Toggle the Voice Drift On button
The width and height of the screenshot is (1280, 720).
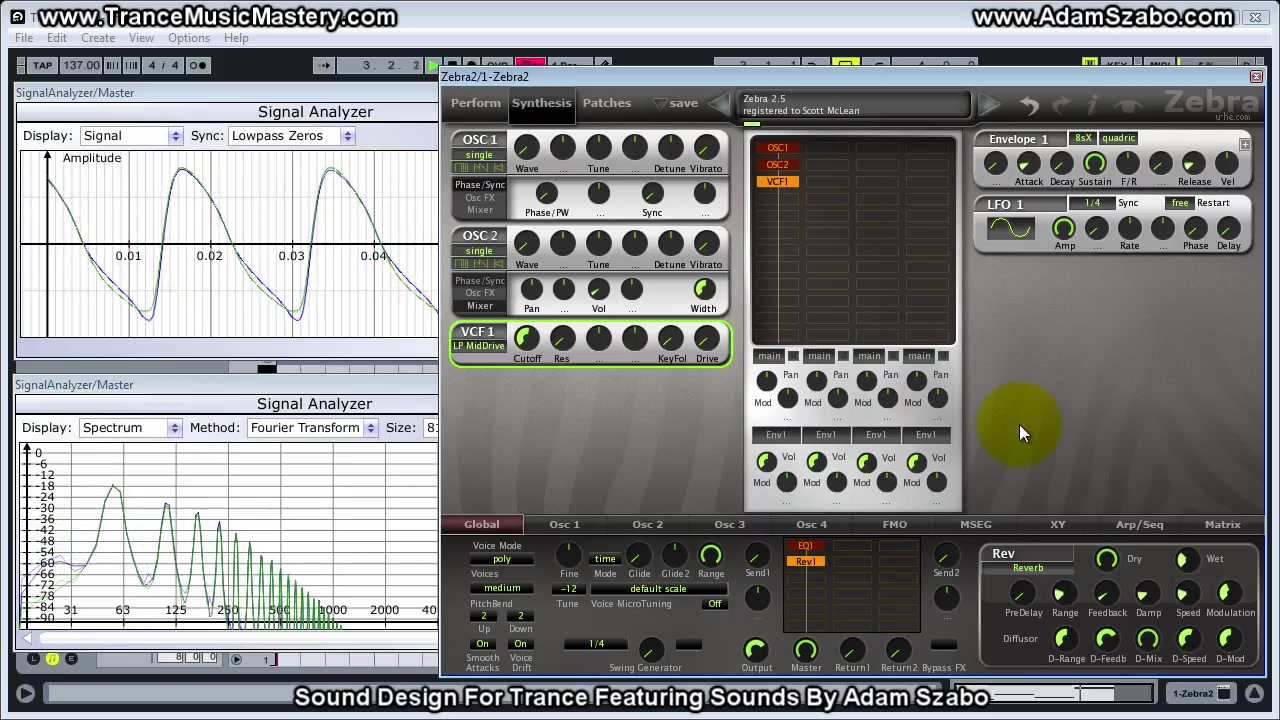tap(520, 644)
